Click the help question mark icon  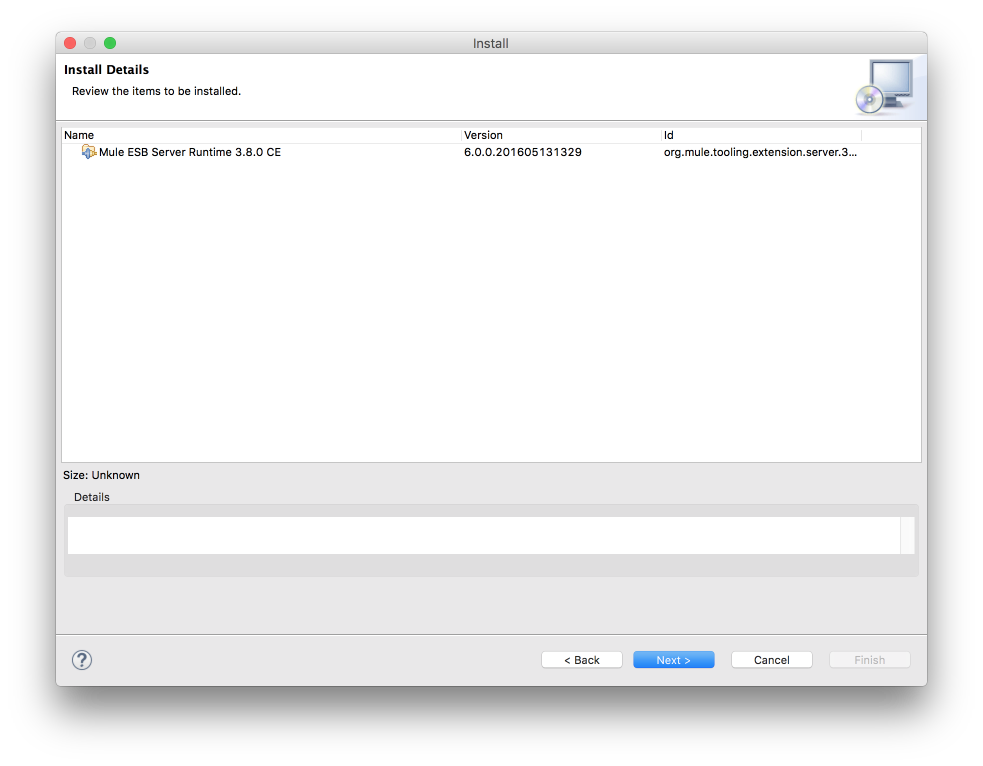coord(81,659)
